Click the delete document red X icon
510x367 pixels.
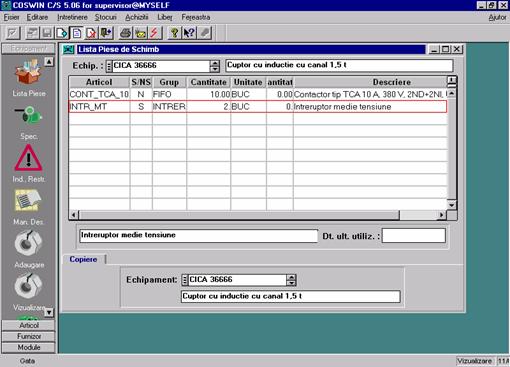tap(91, 33)
